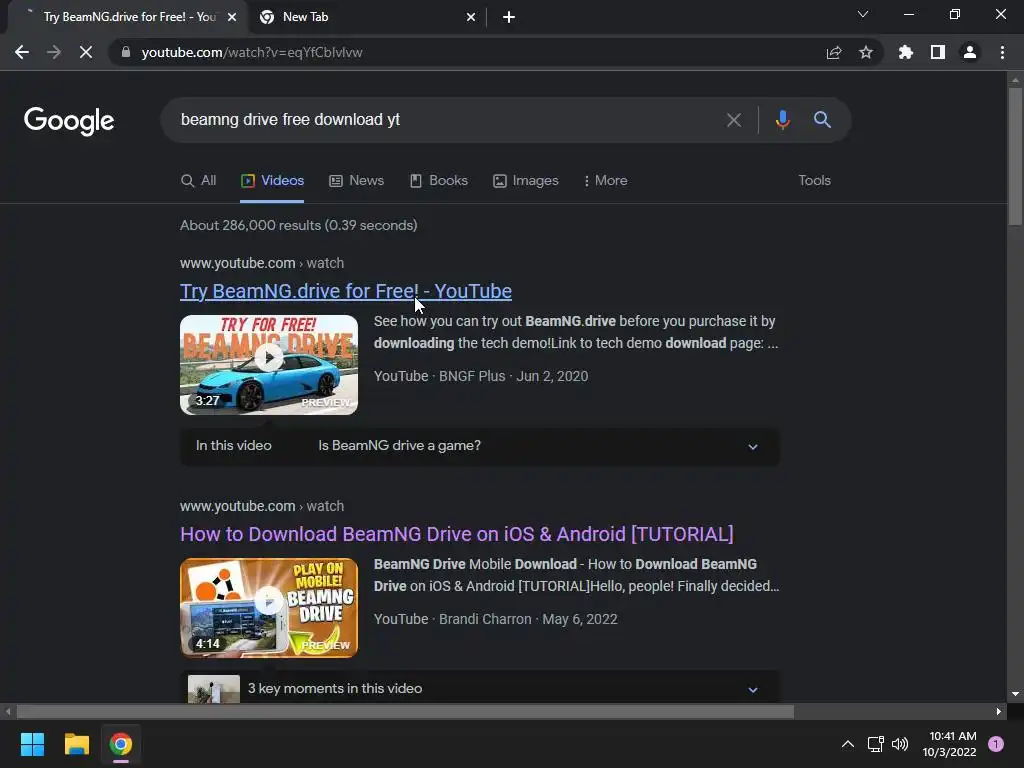Click the horizontal scrollbar thumb
The height and width of the screenshot is (768, 1024).
405,712
